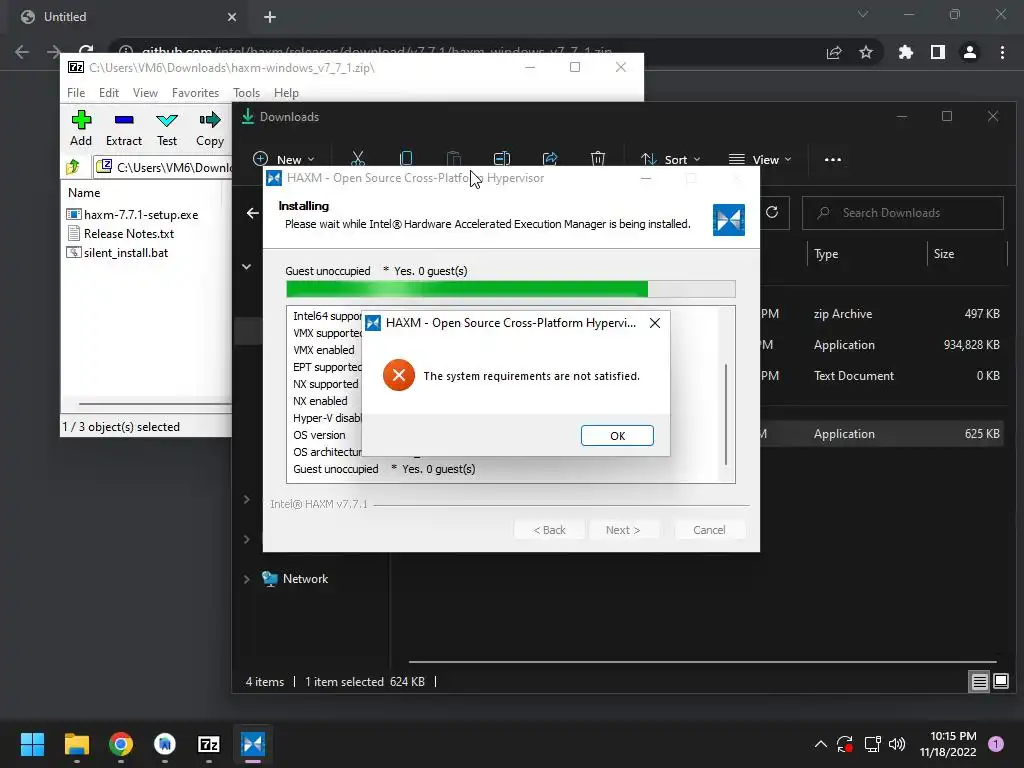Click the Paste icon in explorer toolbar
This screenshot has height=768, width=1024.
click(454, 159)
